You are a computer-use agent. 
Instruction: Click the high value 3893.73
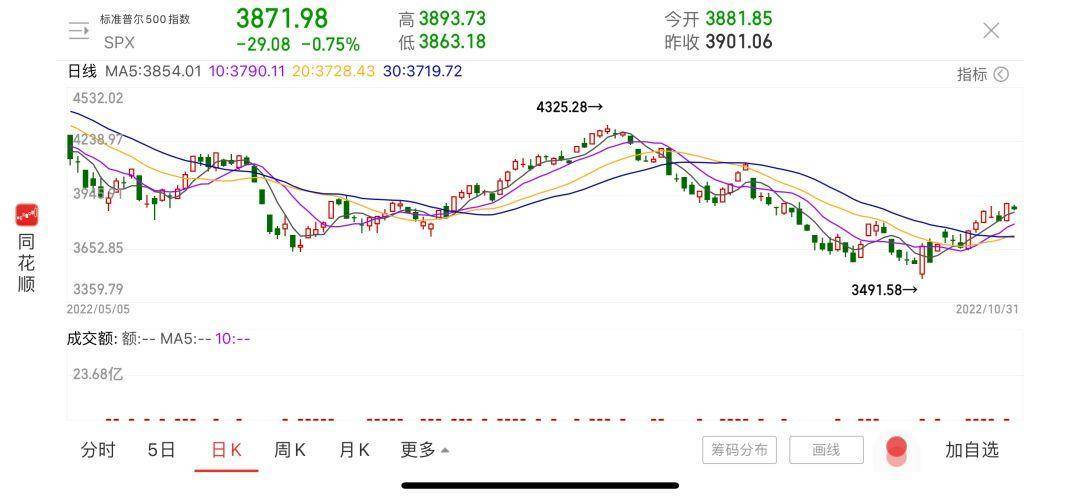[452, 19]
